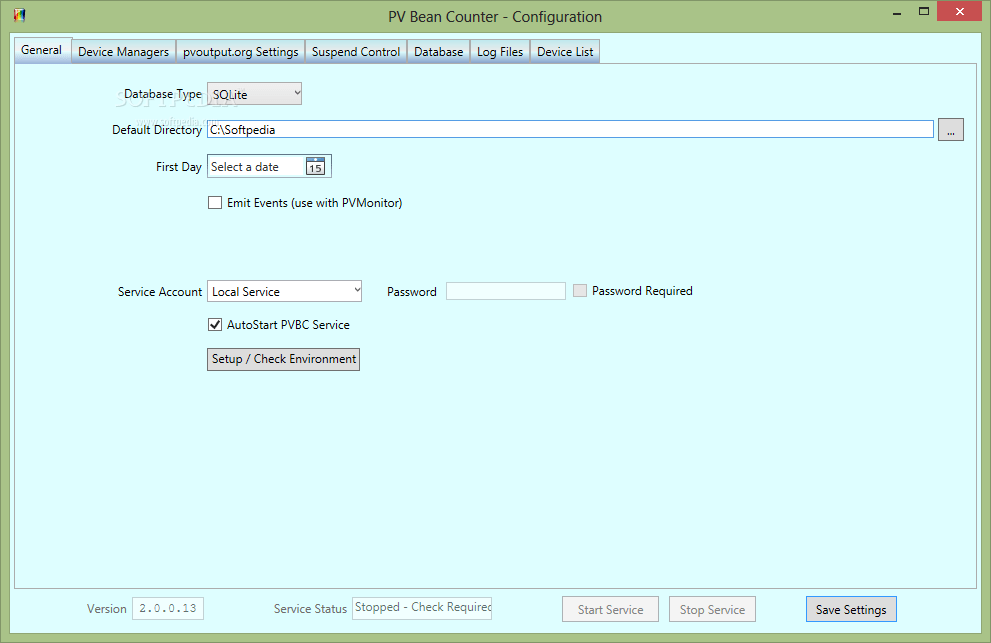Enable Emit Events for PVMonitor
The image size is (991, 643).
pos(214,202)
